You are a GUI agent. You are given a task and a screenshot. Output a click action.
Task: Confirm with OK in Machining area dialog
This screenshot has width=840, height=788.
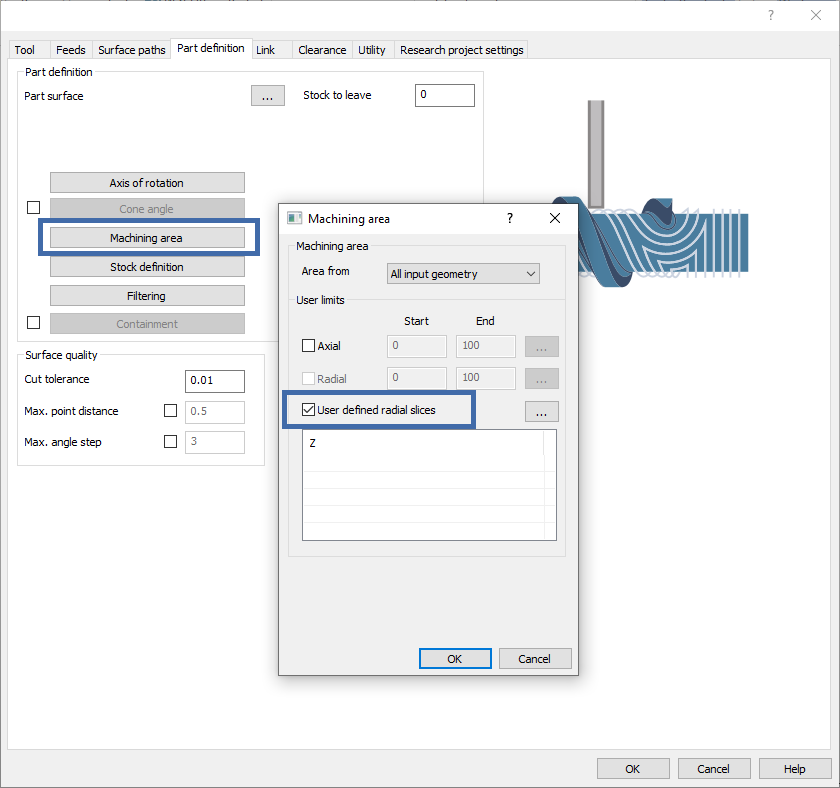point(455,659)
